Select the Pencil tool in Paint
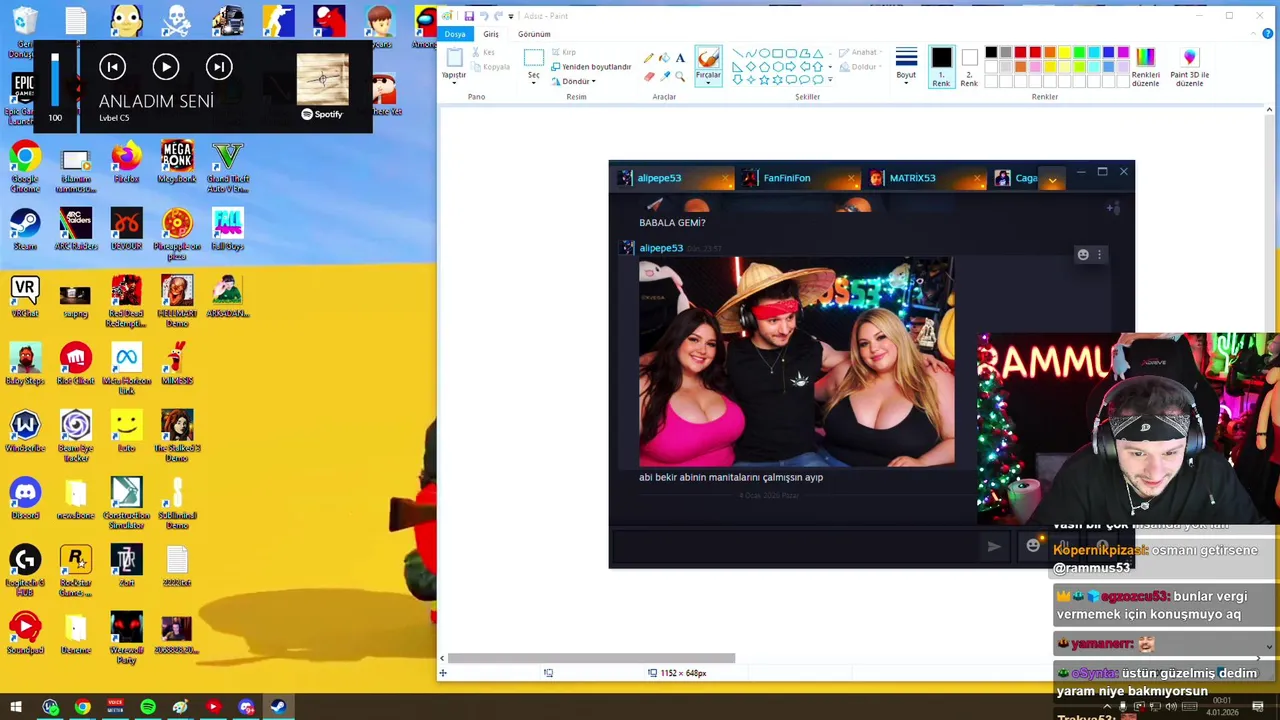The height and width of the screenshot is (720, 1280). pyautogui.click(x=648, y=58)
